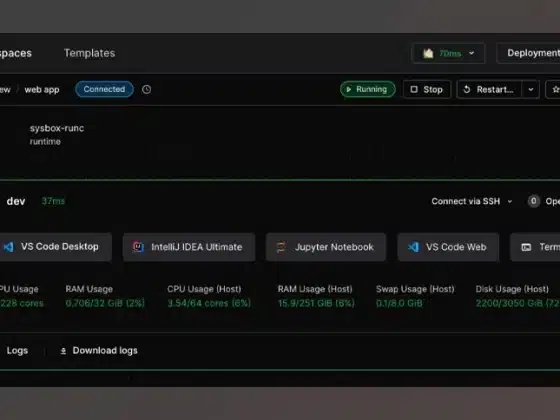
Task: Click the Running status badge
Action: coord(368,89)
